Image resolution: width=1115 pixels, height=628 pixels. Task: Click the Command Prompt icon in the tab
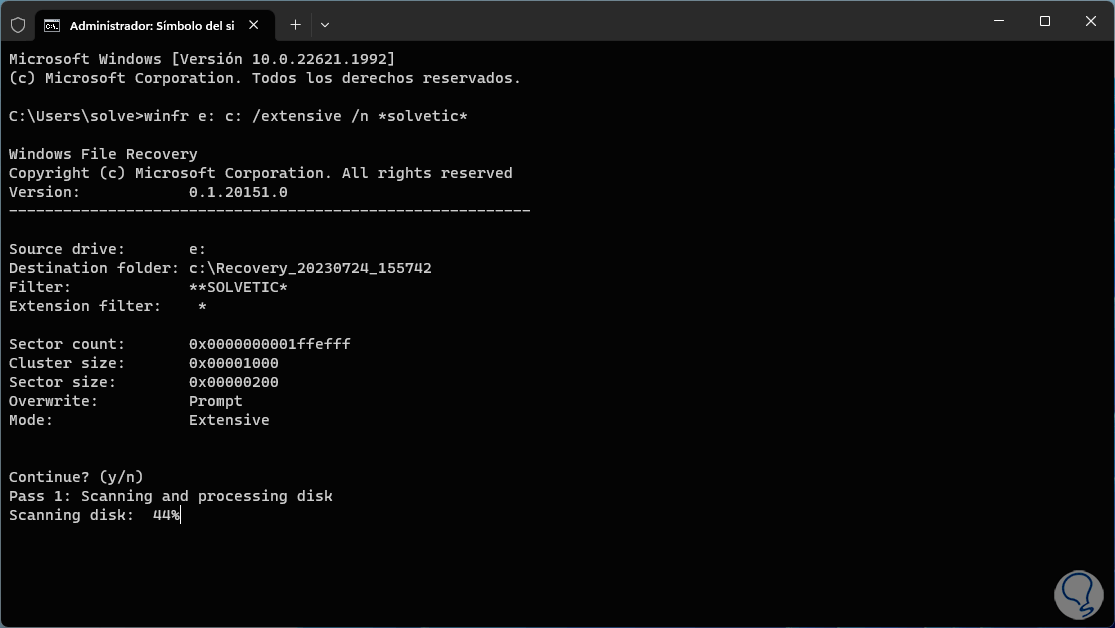(52, 24)
